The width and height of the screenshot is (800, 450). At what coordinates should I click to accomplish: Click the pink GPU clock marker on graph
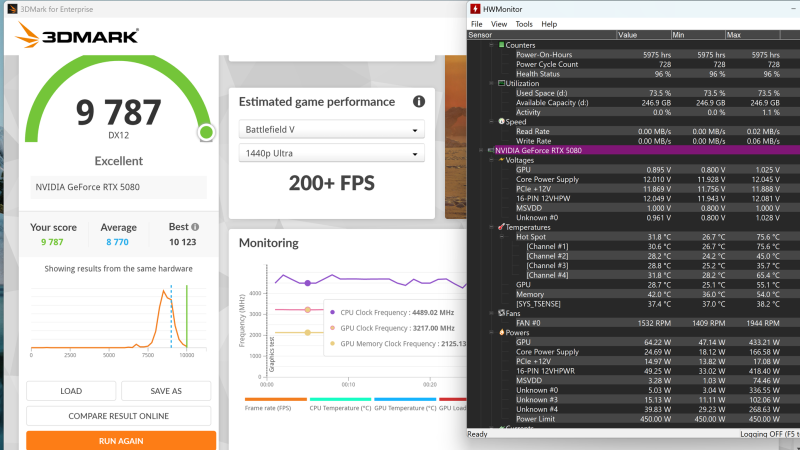click(308, 310)
